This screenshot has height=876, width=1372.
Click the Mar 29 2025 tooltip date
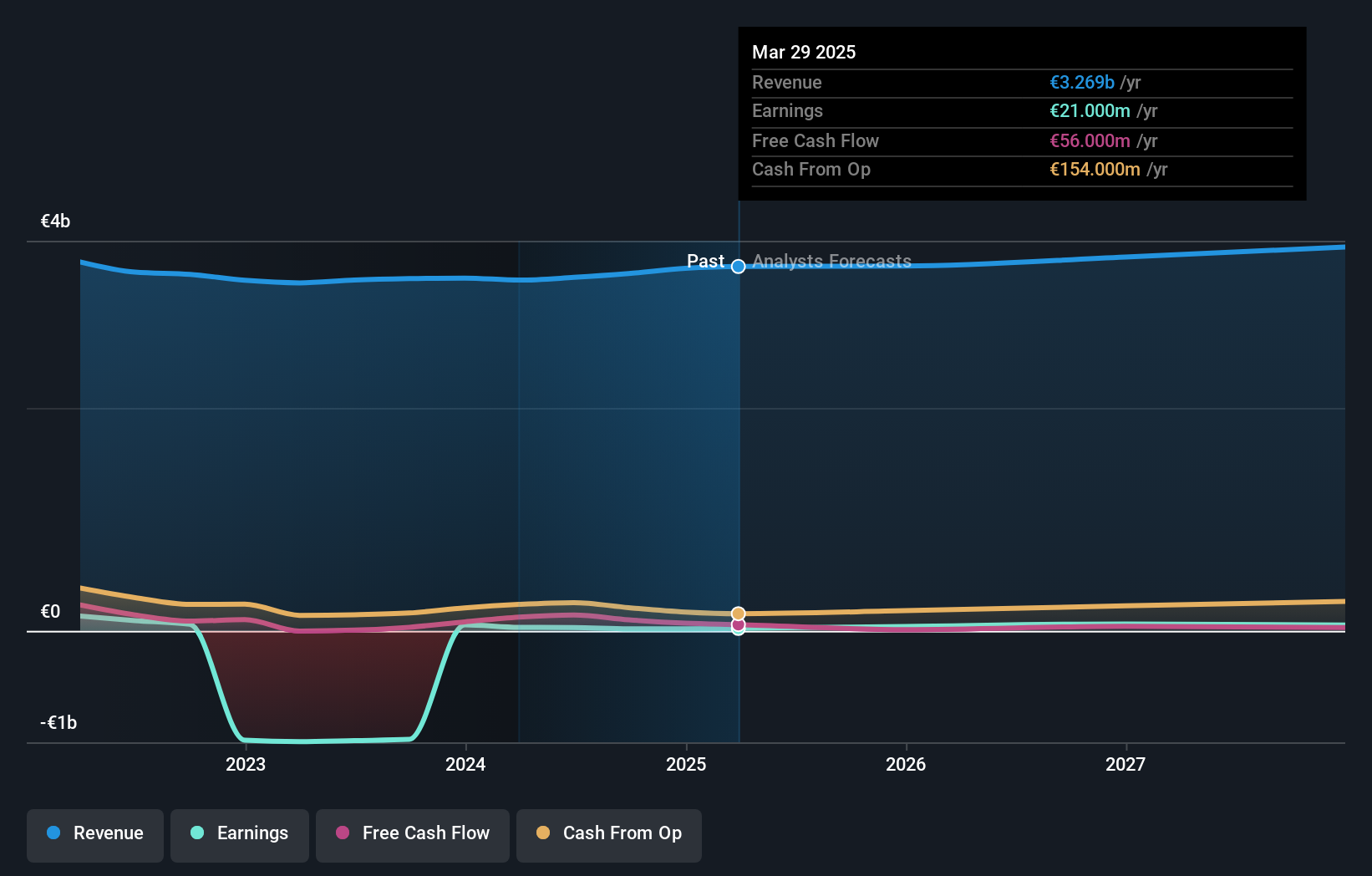coord(804,52)
